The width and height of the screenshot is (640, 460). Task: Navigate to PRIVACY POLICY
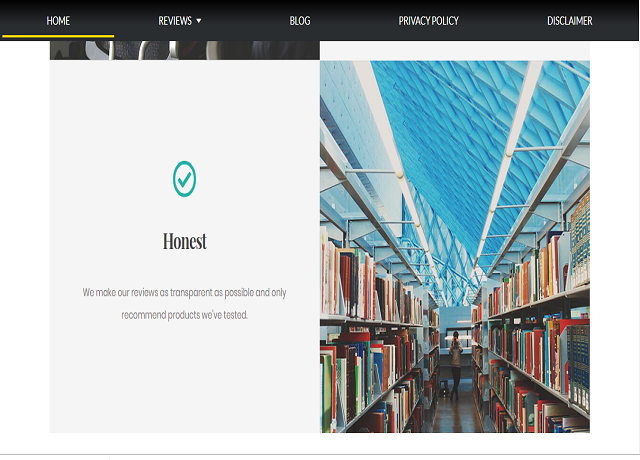[x=428, y=21]
